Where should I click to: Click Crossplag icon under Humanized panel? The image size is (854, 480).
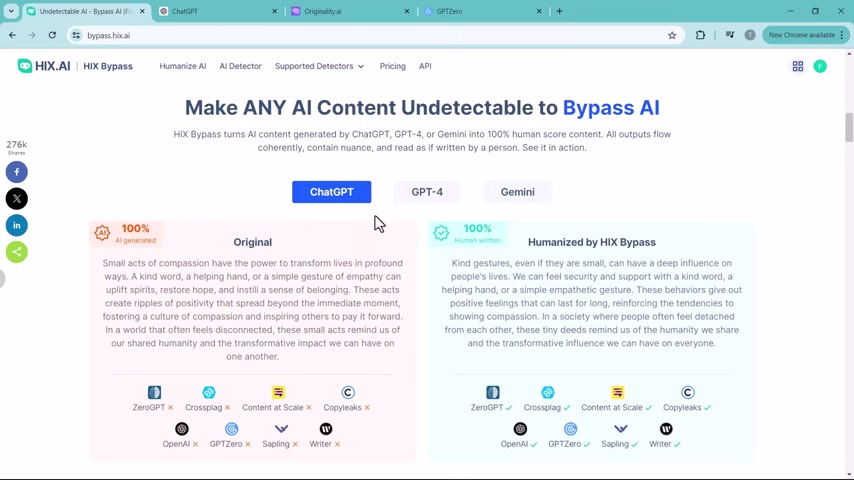tap(548, 392)
